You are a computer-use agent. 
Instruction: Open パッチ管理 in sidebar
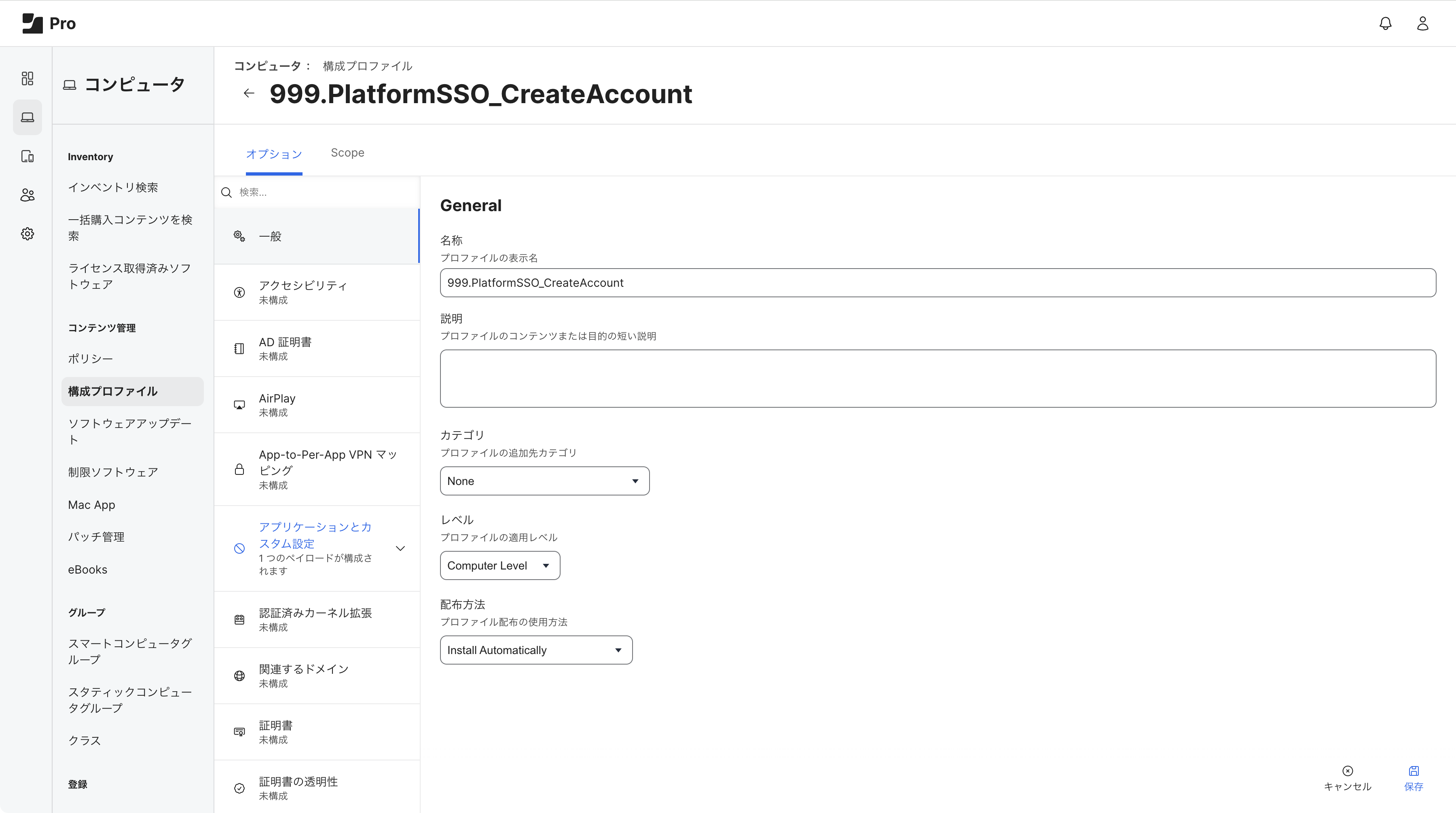click(x=96, y=536)
